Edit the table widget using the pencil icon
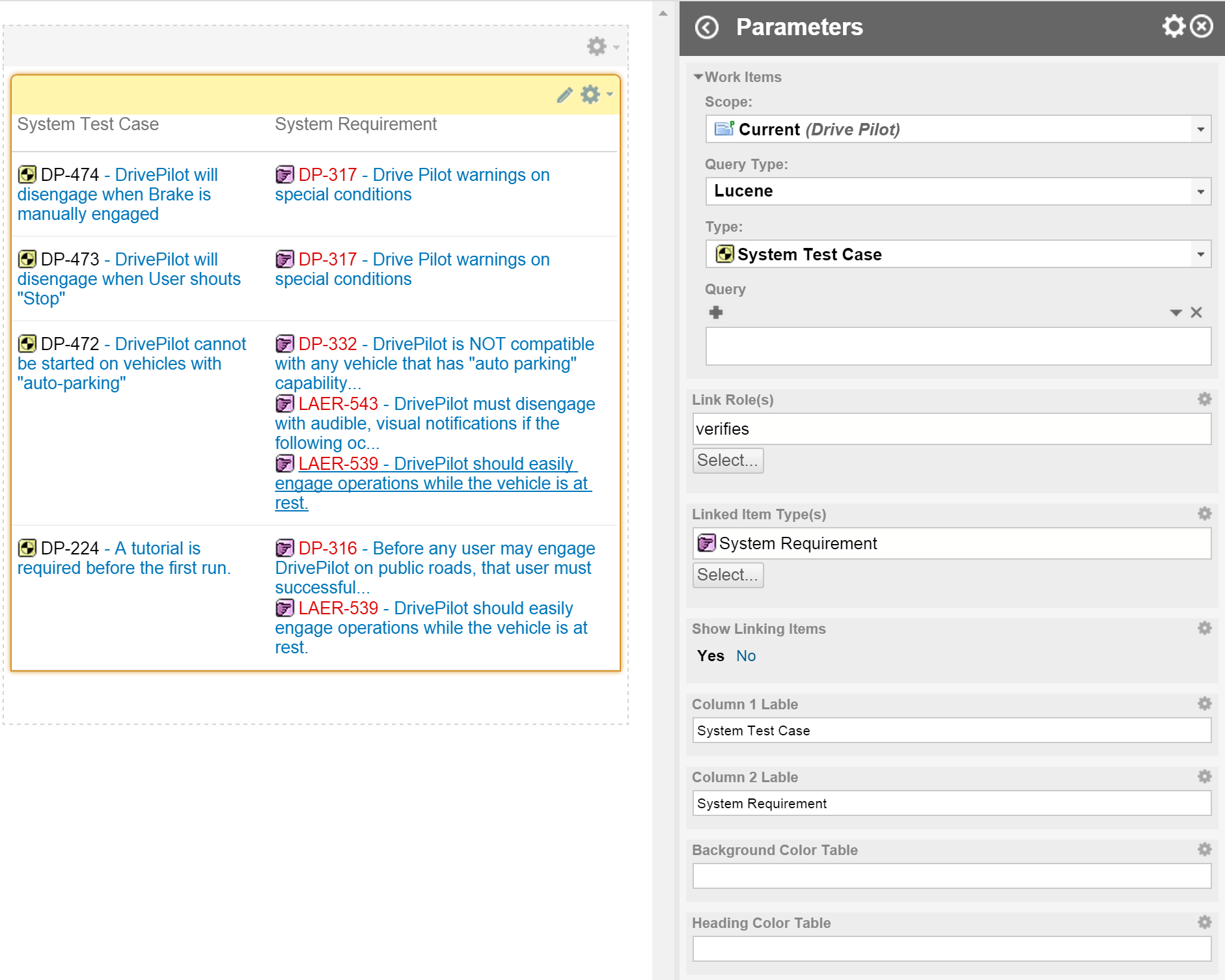 (564, 95)
